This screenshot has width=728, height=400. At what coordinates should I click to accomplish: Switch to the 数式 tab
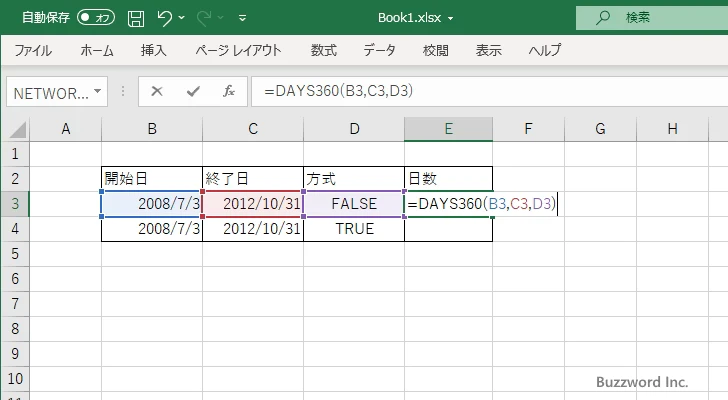[x=324, y=50]
